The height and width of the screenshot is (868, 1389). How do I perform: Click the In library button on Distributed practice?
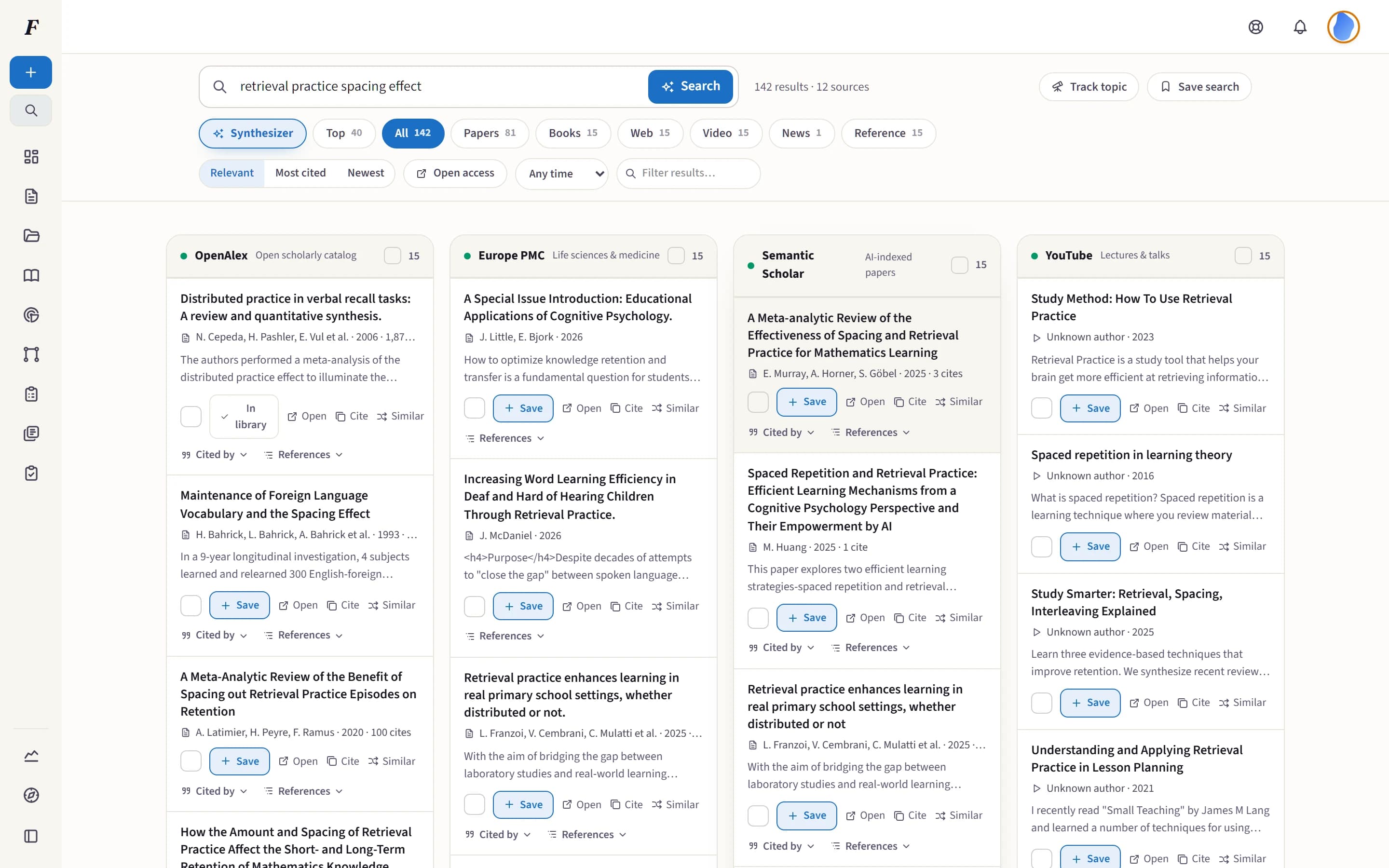[244, 417]
